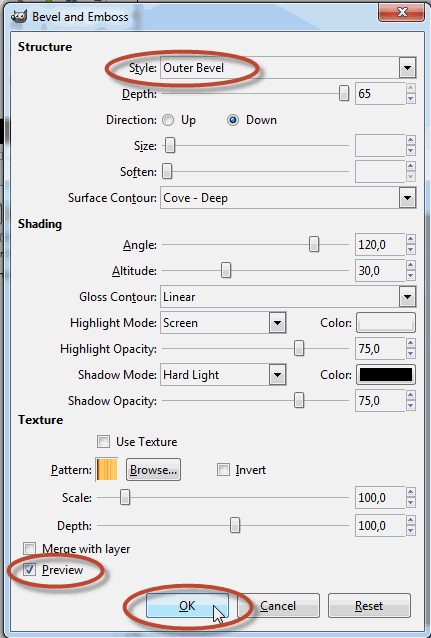This screenshot has width=431, height=638.
Task: Select the Up direction radio button
Action: pos(168,120)
